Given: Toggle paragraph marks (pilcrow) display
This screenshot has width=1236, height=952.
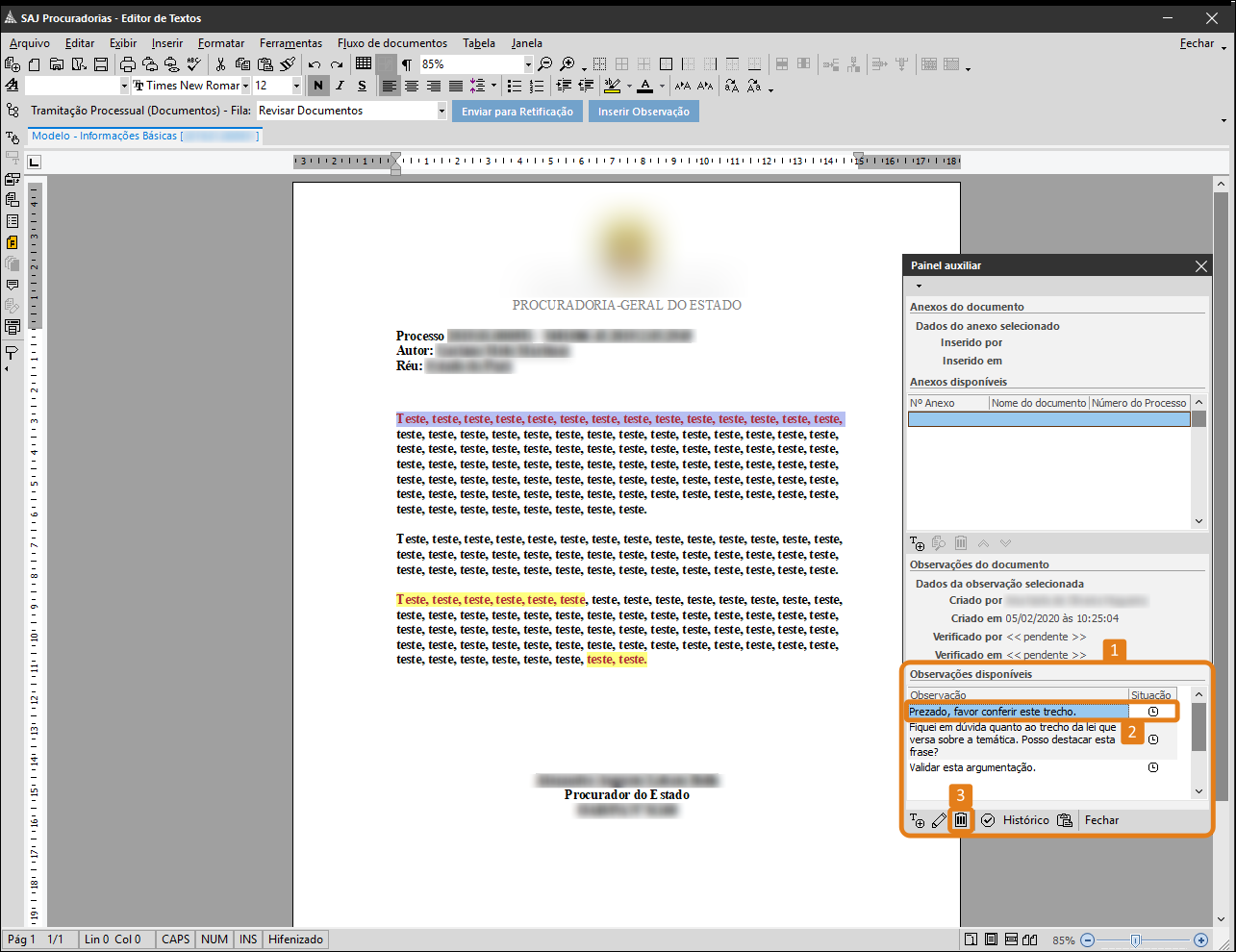Looking at the screenshot, I should pos(407,64).
